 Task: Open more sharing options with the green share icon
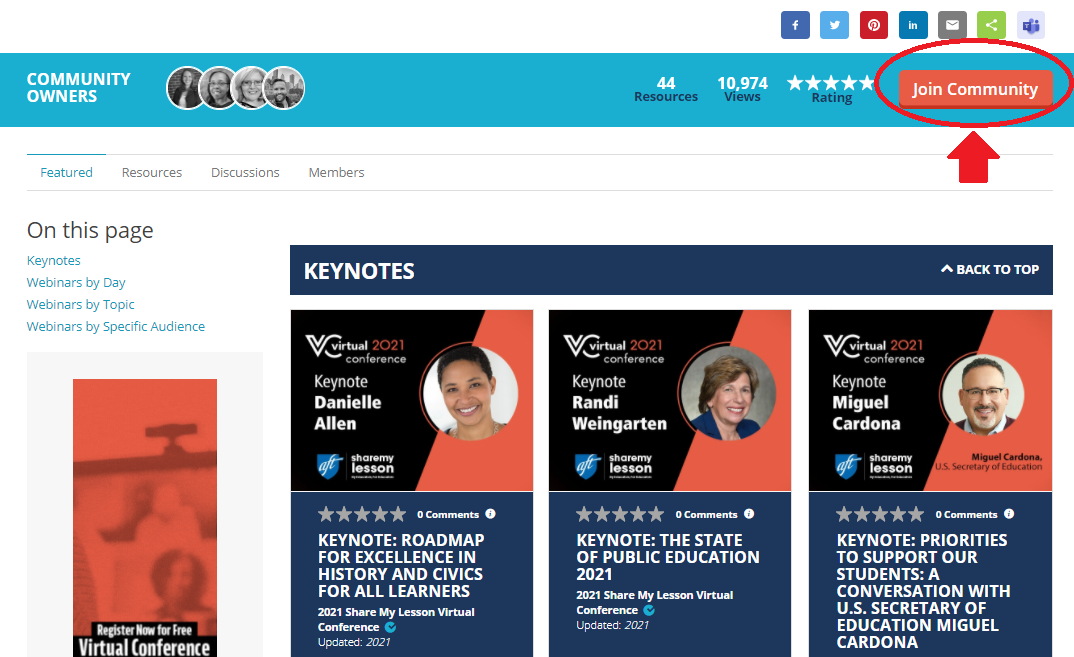click(990, 25)
